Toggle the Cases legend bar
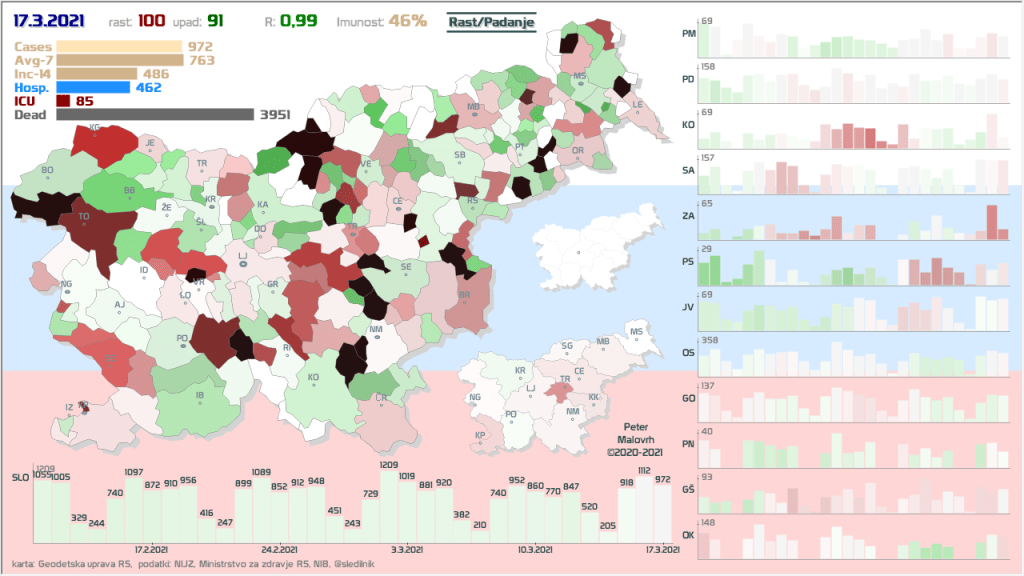Viewport: 1024px width, 576px height. [120, 46]
